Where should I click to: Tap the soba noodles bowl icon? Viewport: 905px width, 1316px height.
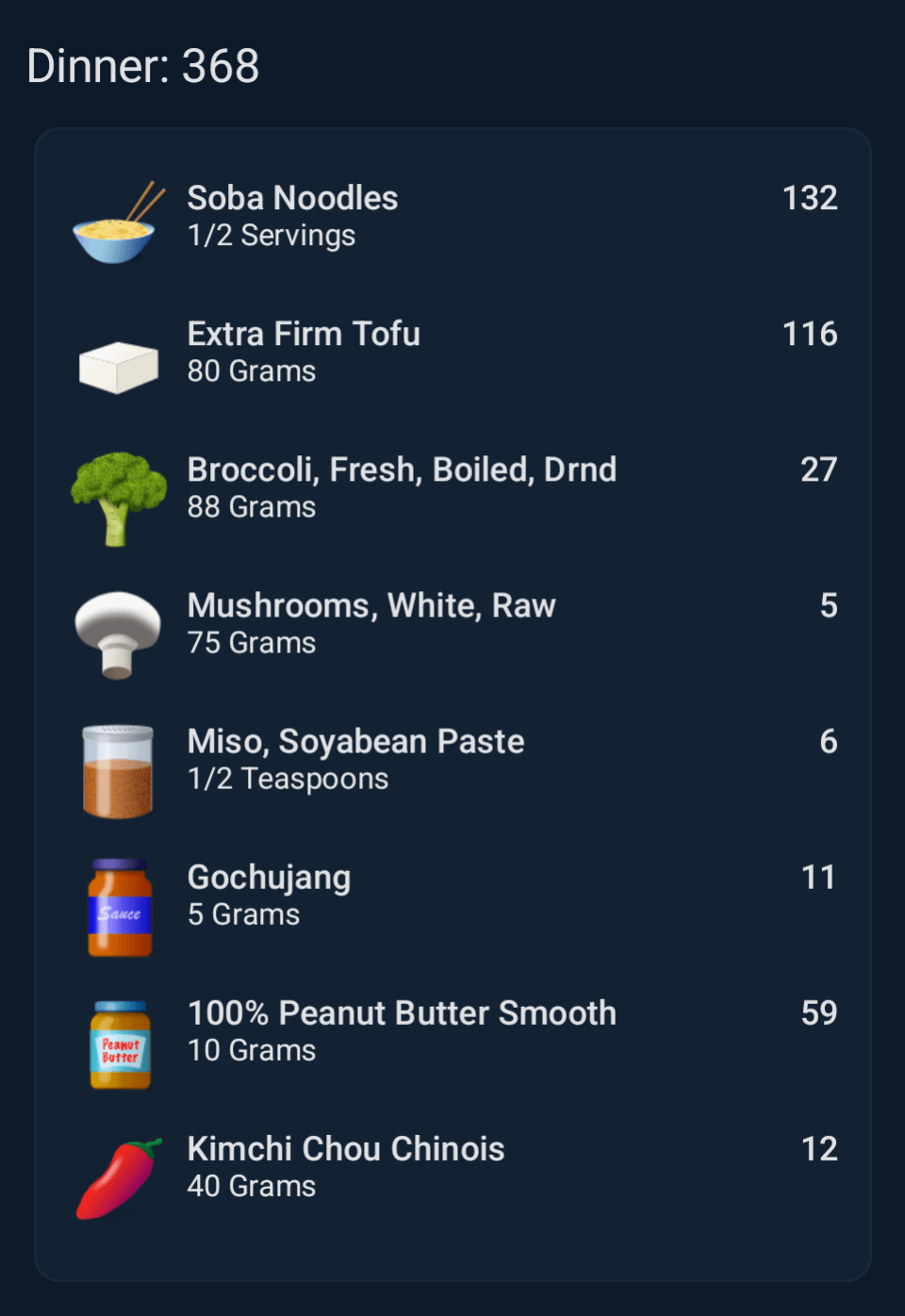click(x=117, y=226)
